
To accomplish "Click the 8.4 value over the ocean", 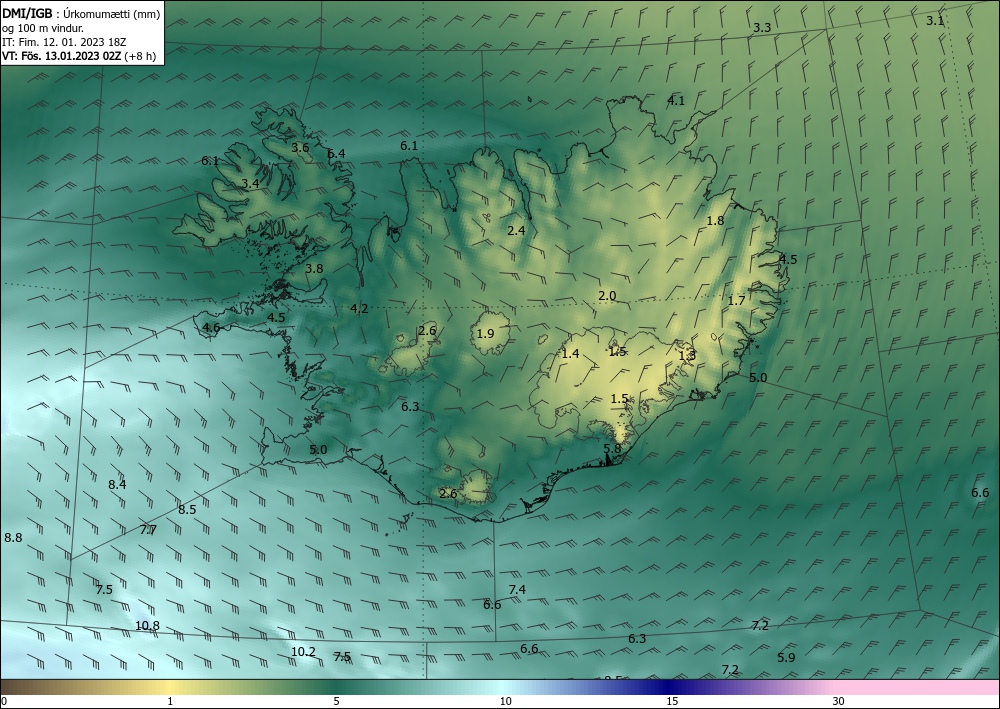I will tap(117, 484).
